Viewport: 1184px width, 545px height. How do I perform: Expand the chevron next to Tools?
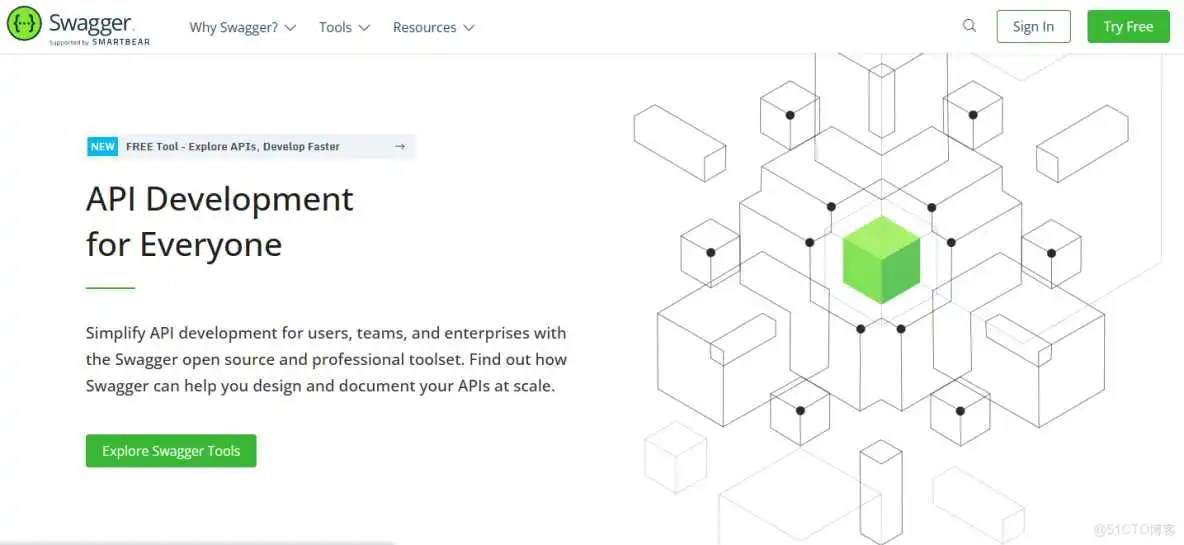(x=364, y=28)
